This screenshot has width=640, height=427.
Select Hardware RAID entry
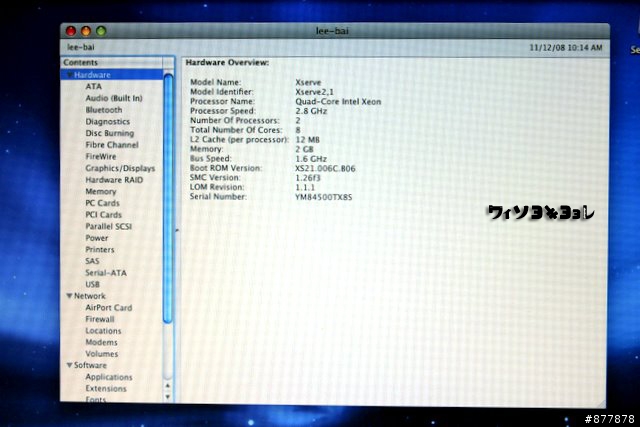pyautogui.click(x=114, y=180)
